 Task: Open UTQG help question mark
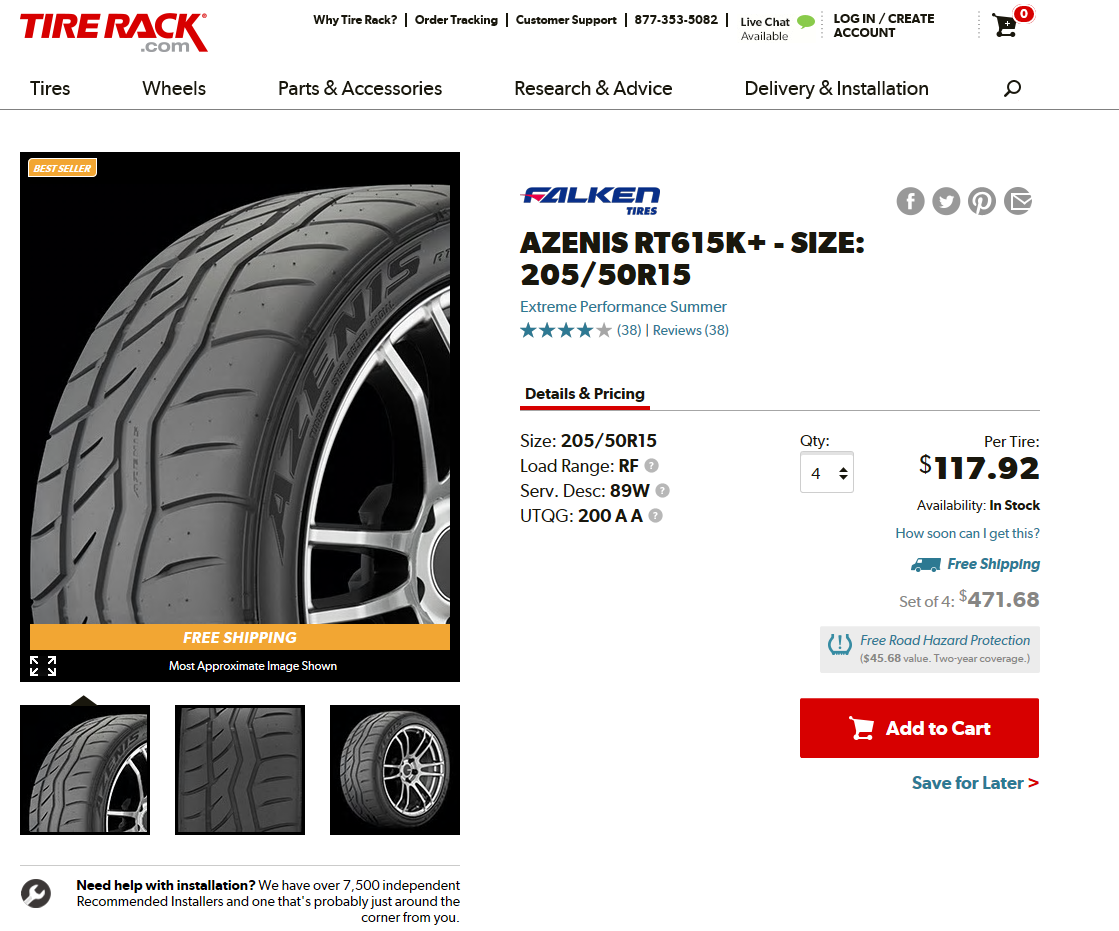point(655,516)
